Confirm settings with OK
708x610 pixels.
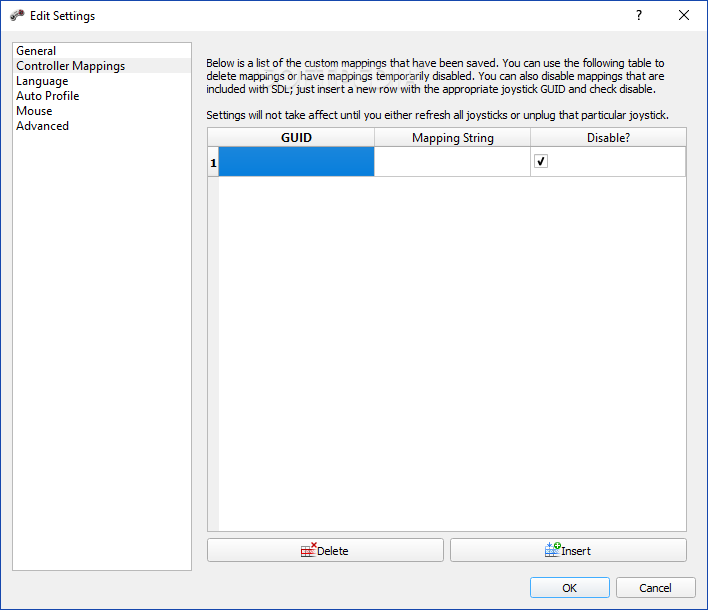569,587
